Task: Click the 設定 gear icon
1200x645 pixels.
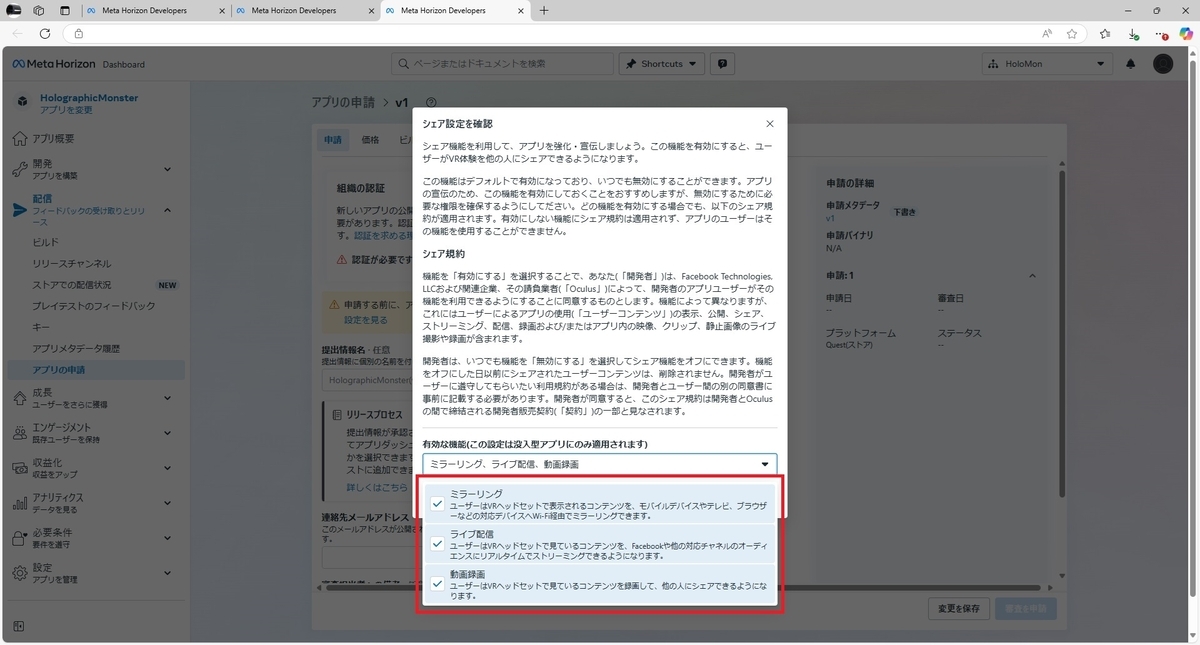Action: pyautogui.click(x=21, y=573)
